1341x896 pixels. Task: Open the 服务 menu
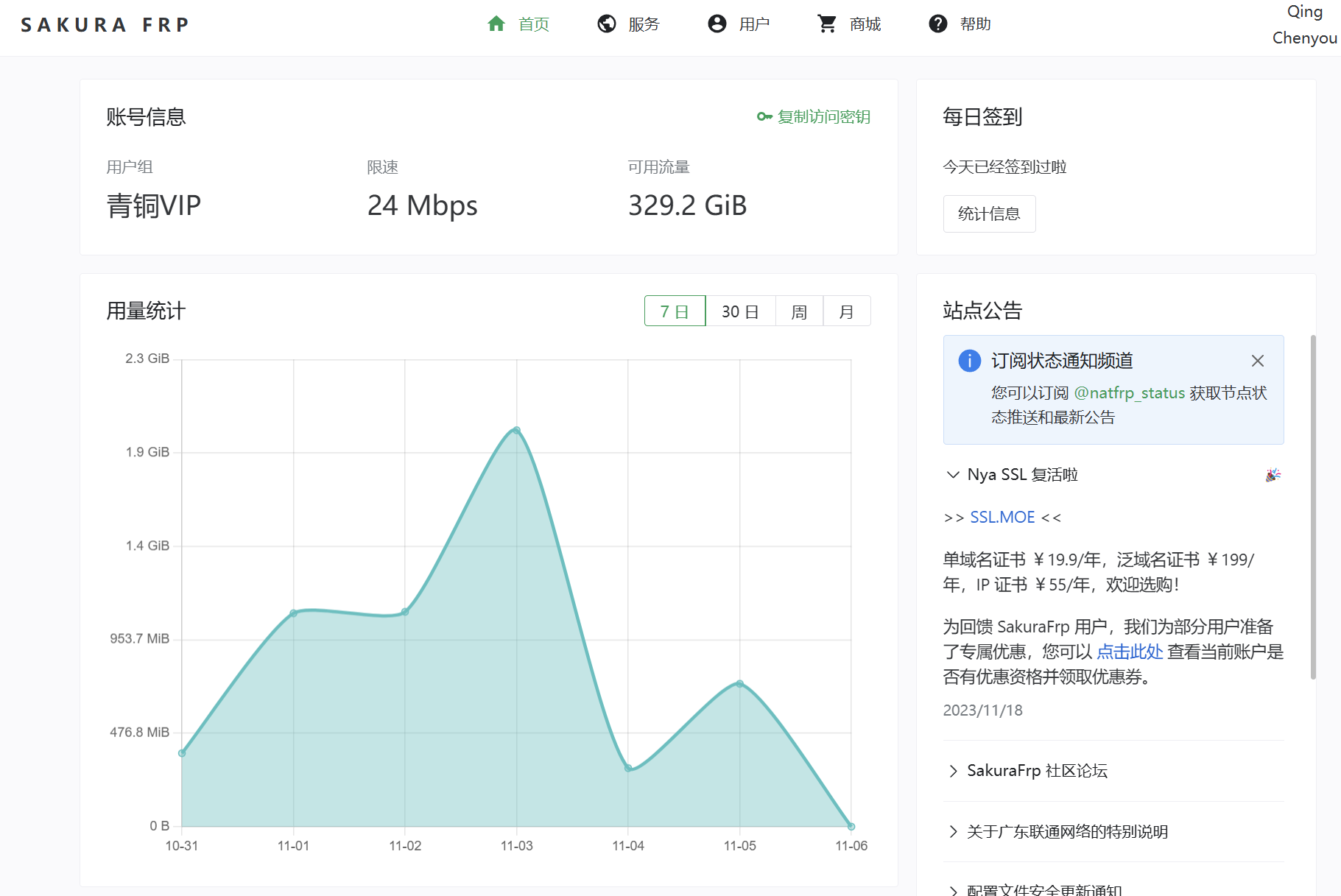coord(644,24)
